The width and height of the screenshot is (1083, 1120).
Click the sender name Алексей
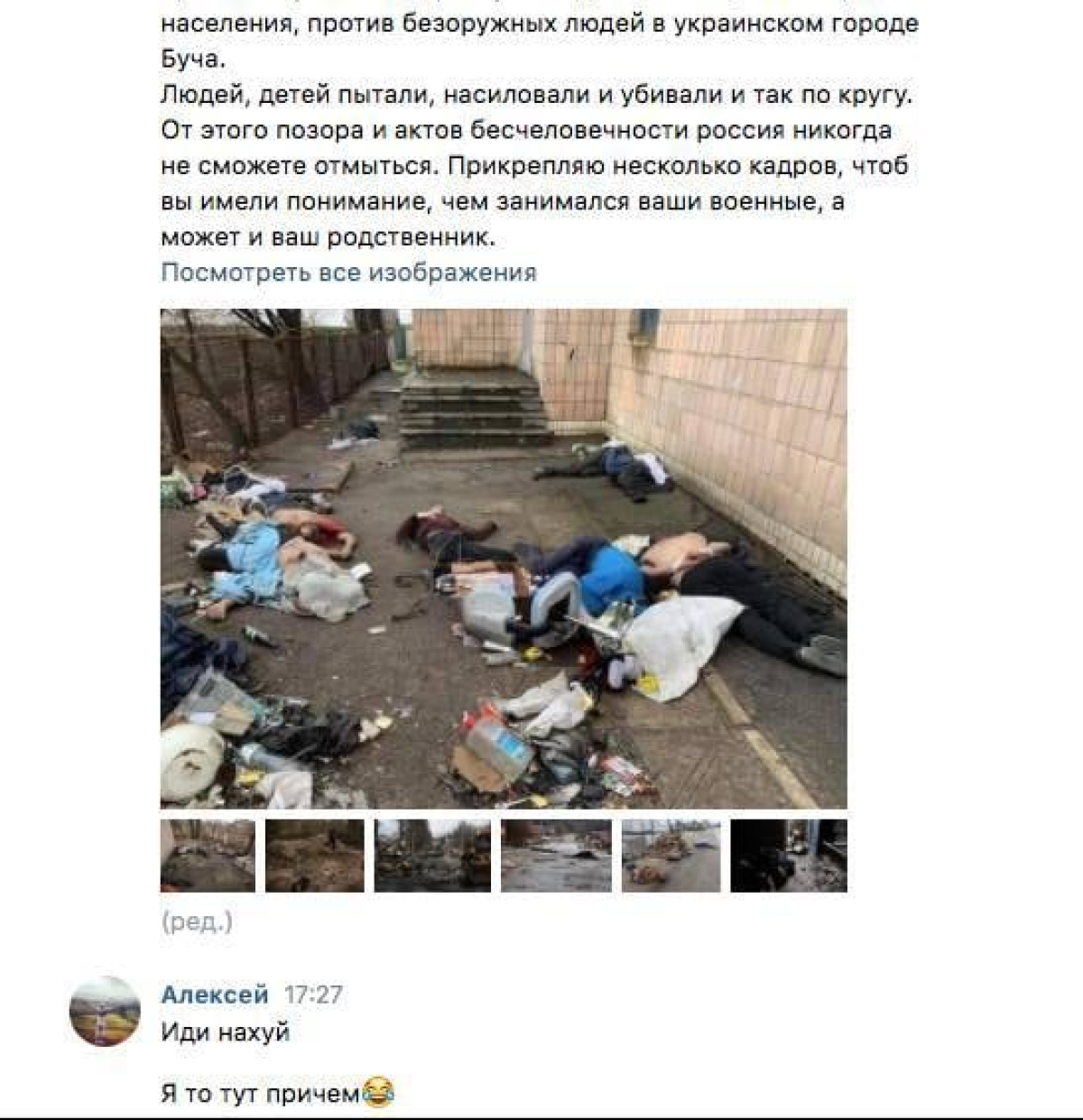click(x=215, y=995)
